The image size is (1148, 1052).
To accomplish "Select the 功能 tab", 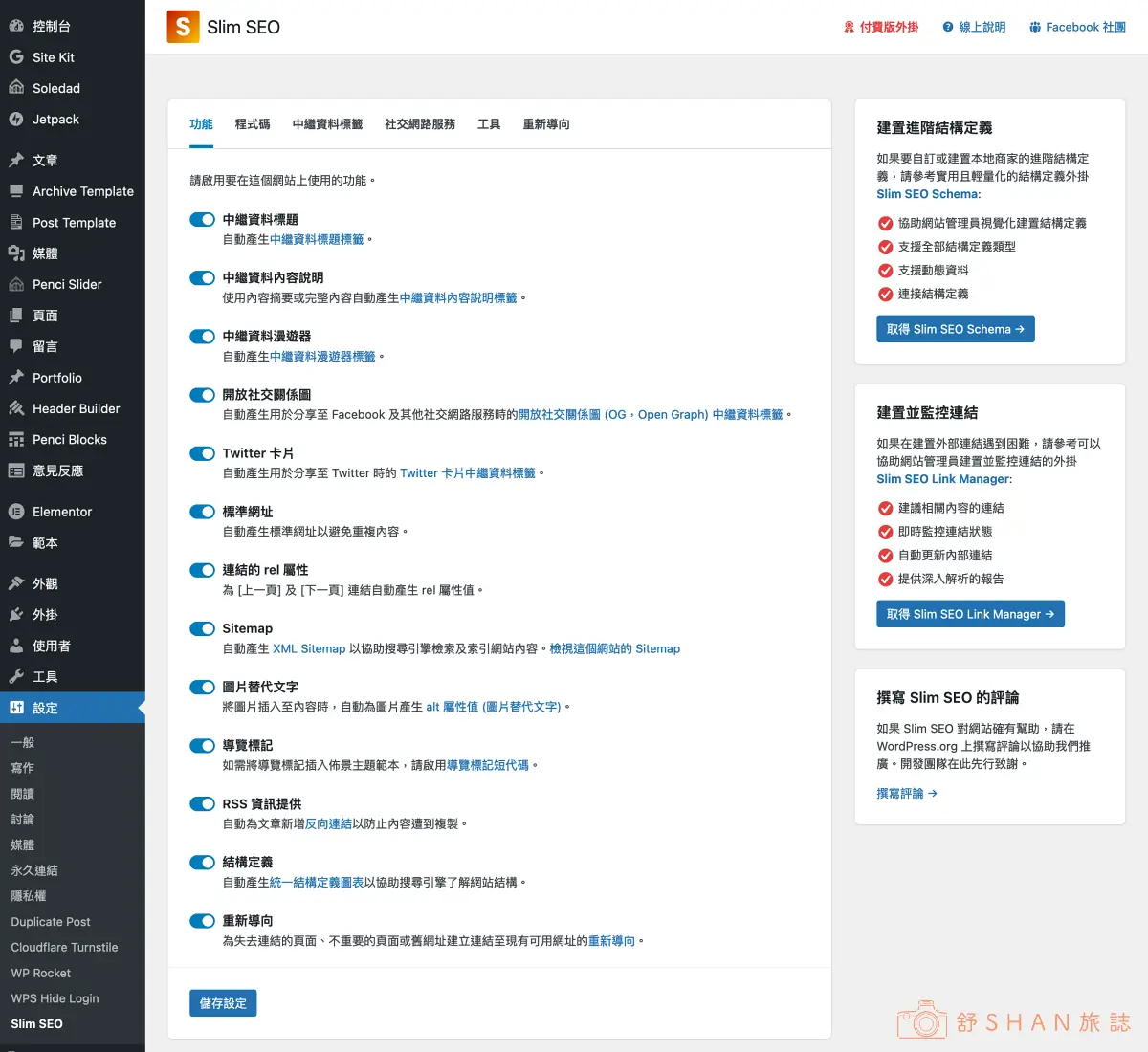I will (x=201, y=124).
